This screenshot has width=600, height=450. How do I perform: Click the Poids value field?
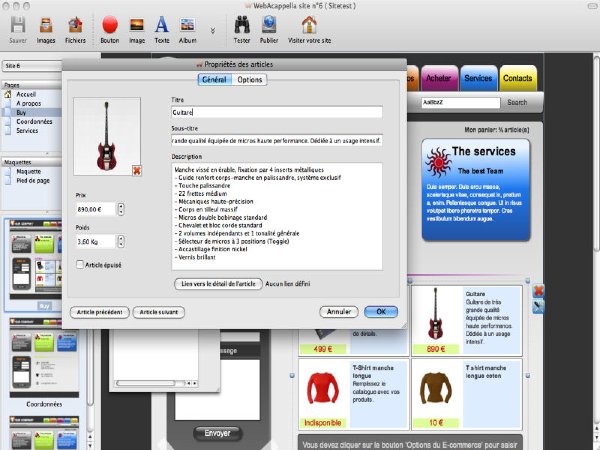point(96,241)
